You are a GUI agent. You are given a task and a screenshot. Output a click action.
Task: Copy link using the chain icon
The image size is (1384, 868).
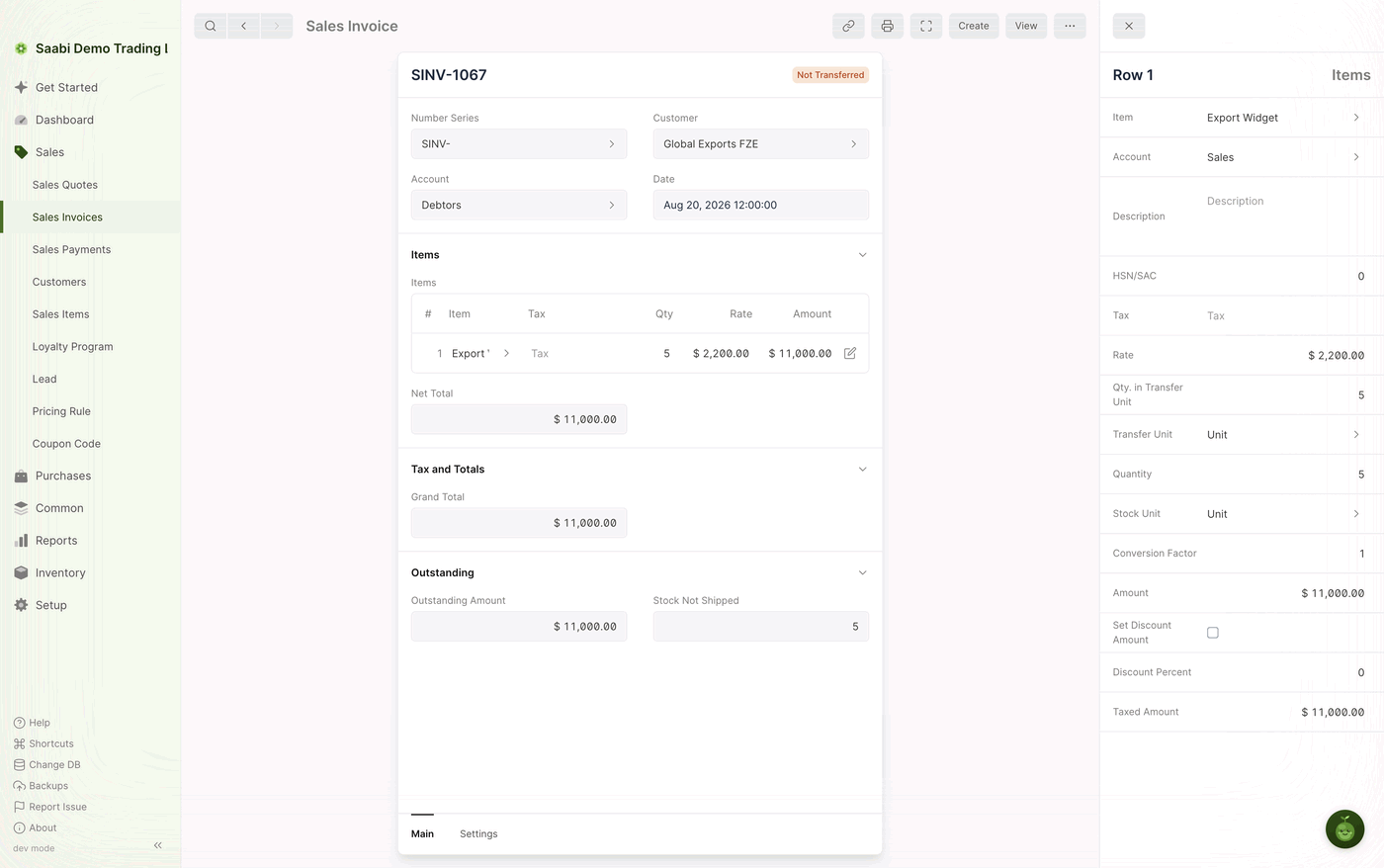[848, 26]
